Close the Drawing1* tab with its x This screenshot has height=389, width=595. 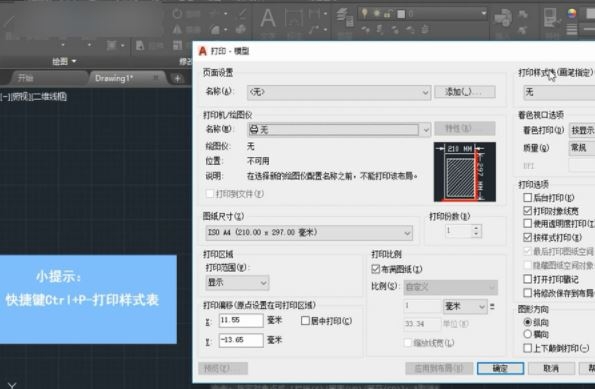156,78
